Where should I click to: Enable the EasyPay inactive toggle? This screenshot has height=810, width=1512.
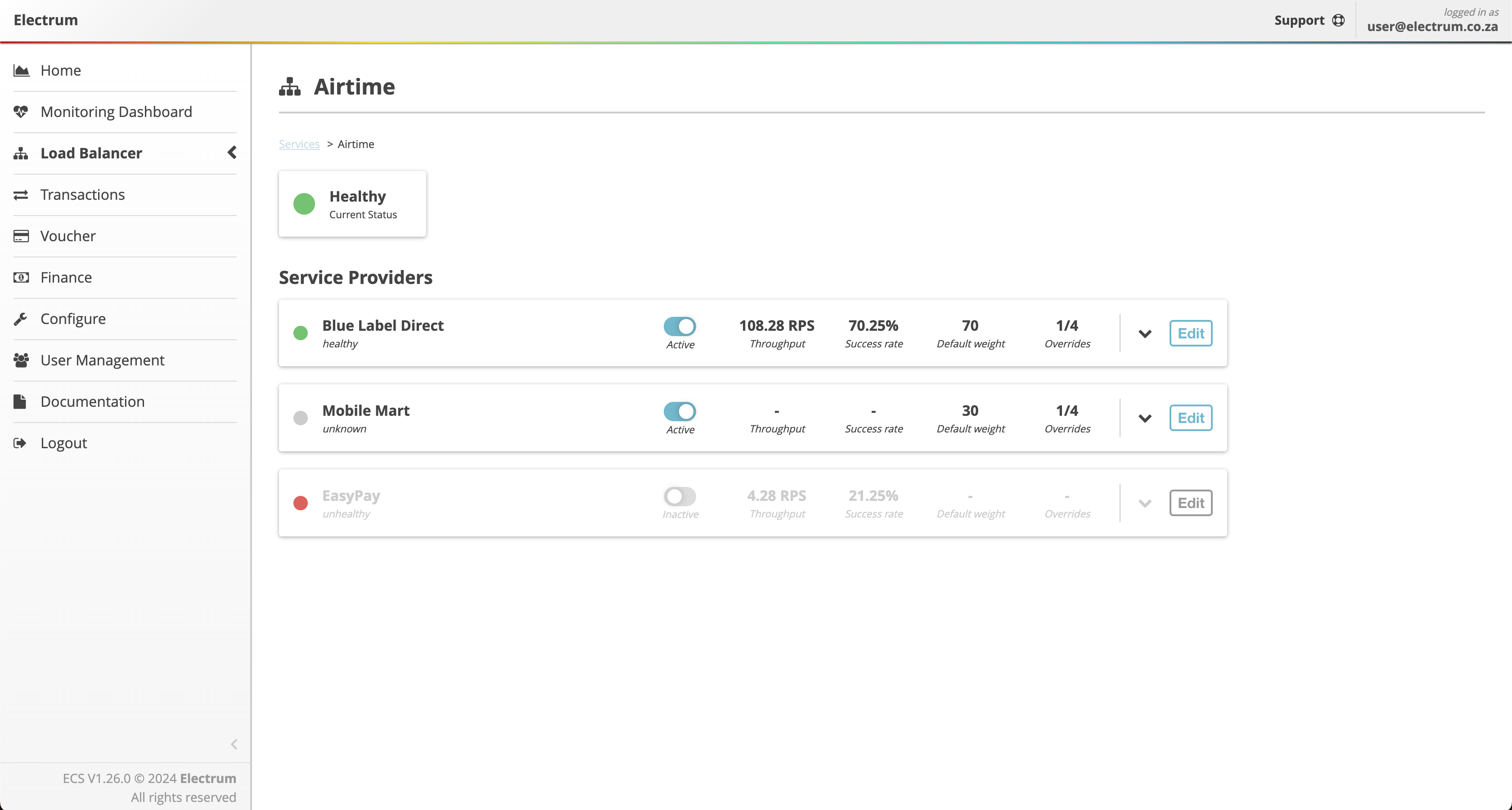click(x=679, y=496)
